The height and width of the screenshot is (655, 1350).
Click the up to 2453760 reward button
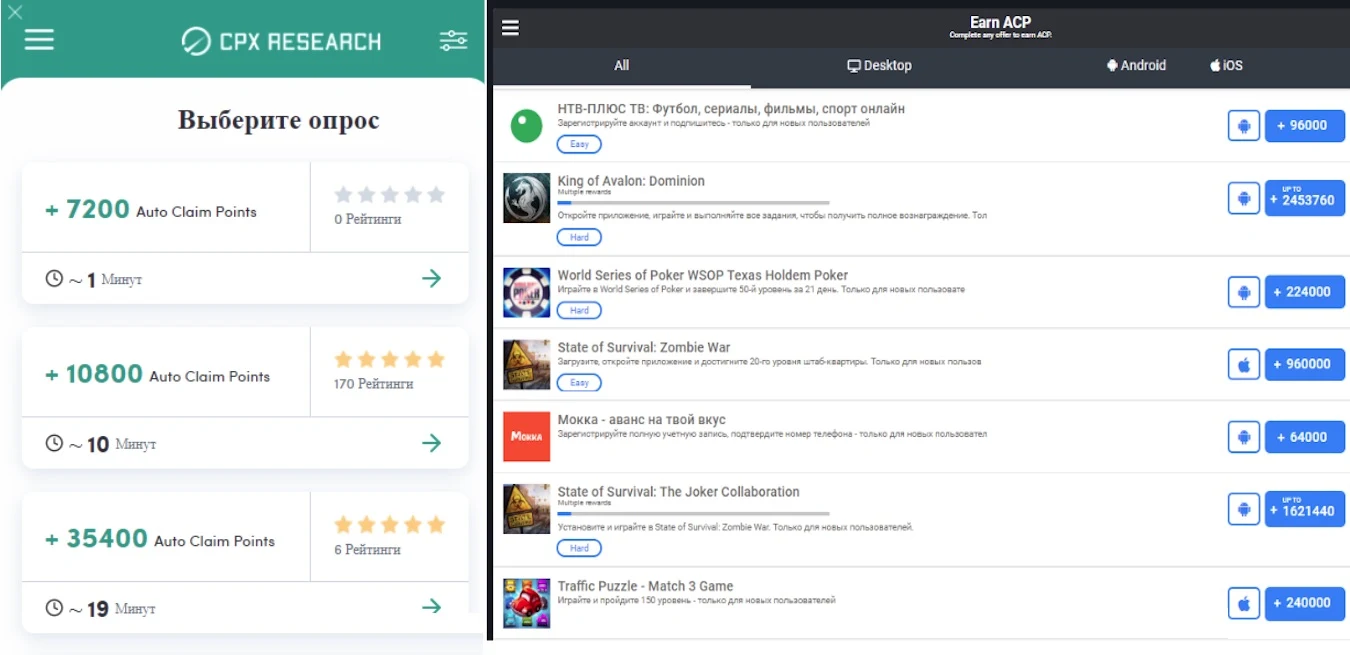pos(1305,198)
